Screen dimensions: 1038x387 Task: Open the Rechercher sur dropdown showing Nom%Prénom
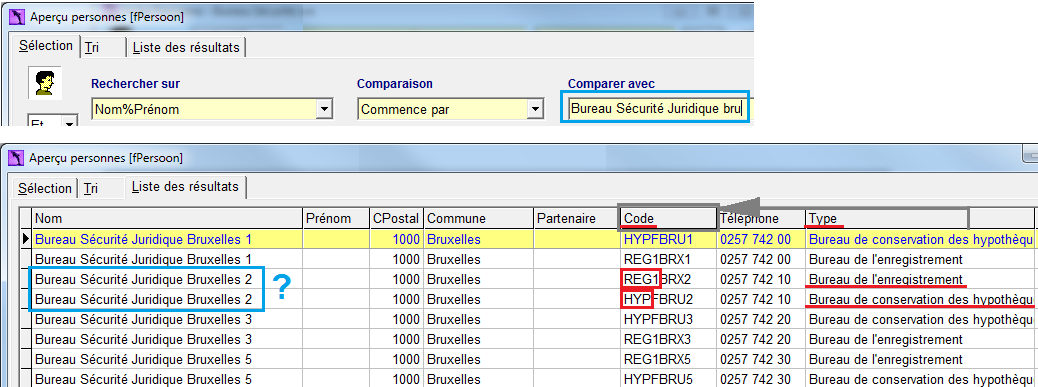[x=324, y=108]
